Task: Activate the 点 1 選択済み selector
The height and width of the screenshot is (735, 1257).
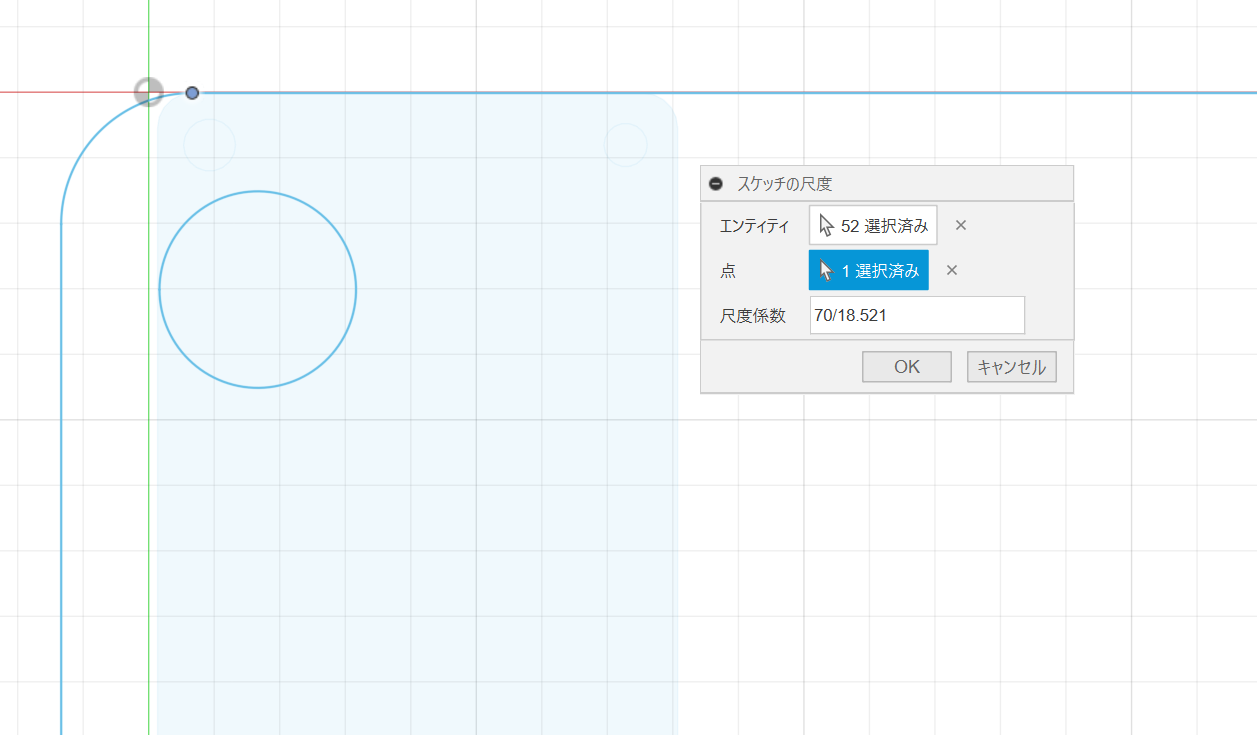Action: [x=868, y=270]
